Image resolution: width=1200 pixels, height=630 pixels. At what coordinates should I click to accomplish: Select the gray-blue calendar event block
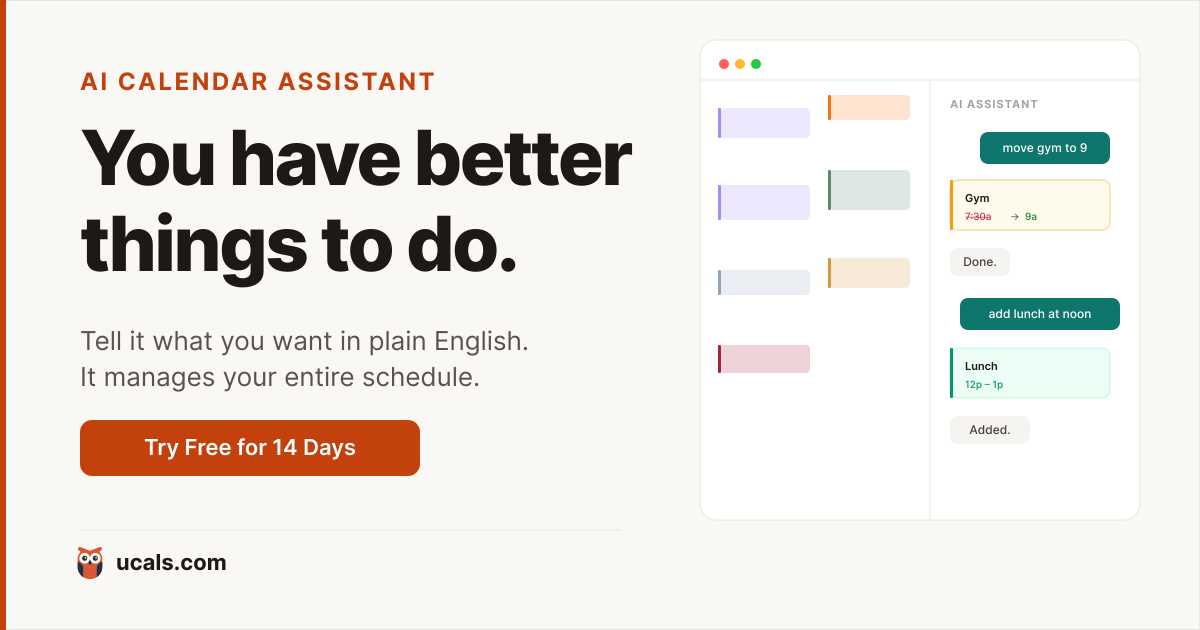pyautogui.click(x=764, y=282)
